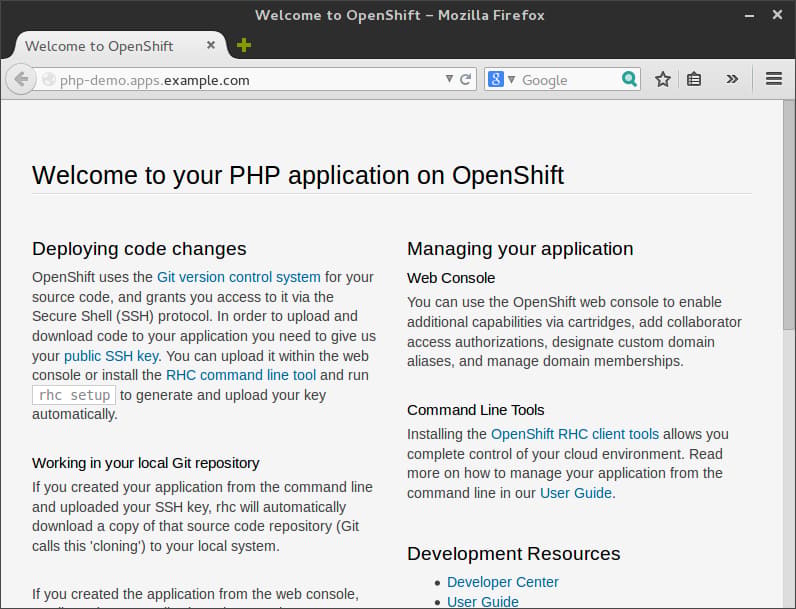Viewport: 796px width, 609px height.
Task: Click the Web Console subheading
Action: 451,278
